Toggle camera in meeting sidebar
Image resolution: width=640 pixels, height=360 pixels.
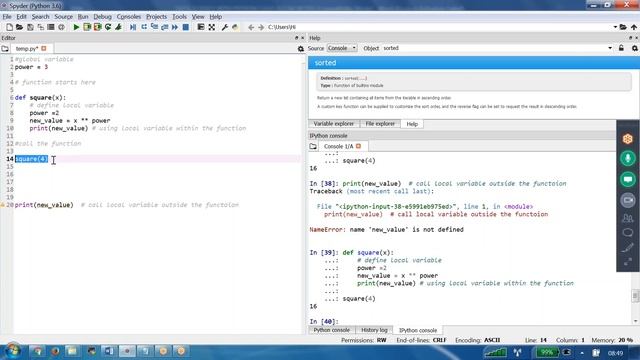tap(628, 200)
